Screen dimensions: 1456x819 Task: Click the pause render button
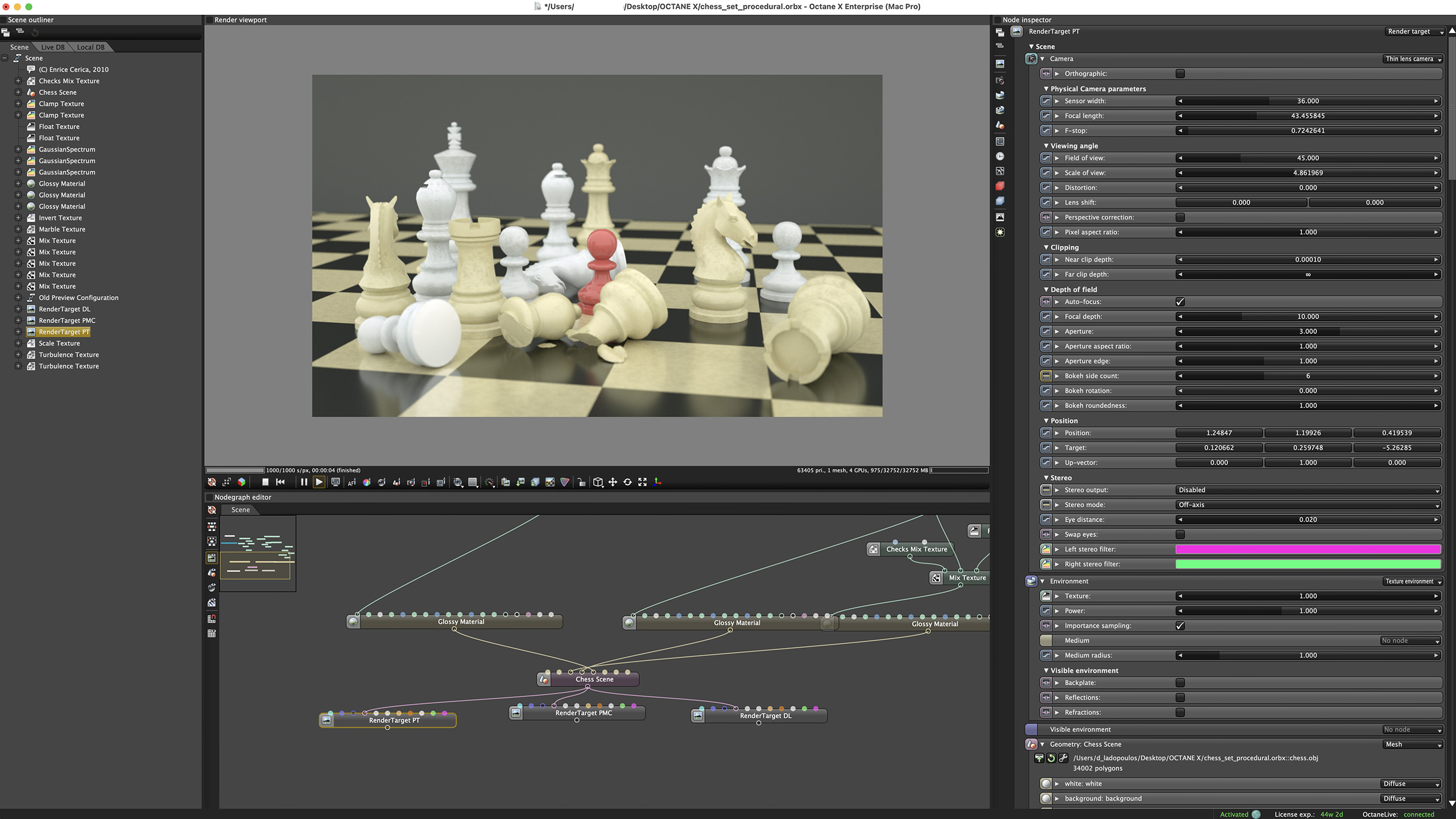pyautogui.click(x=304, y=482)
